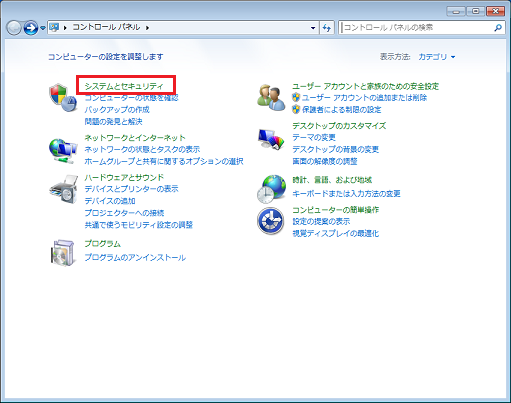Click the search magnifier icon
This screenshot has width=511, height=403.
tap(498, 28)
